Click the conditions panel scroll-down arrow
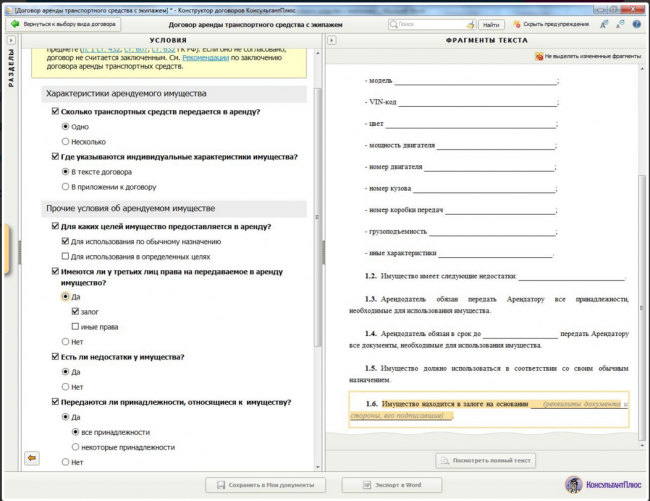This screenshot has height=501, width=650. (318, 467)
